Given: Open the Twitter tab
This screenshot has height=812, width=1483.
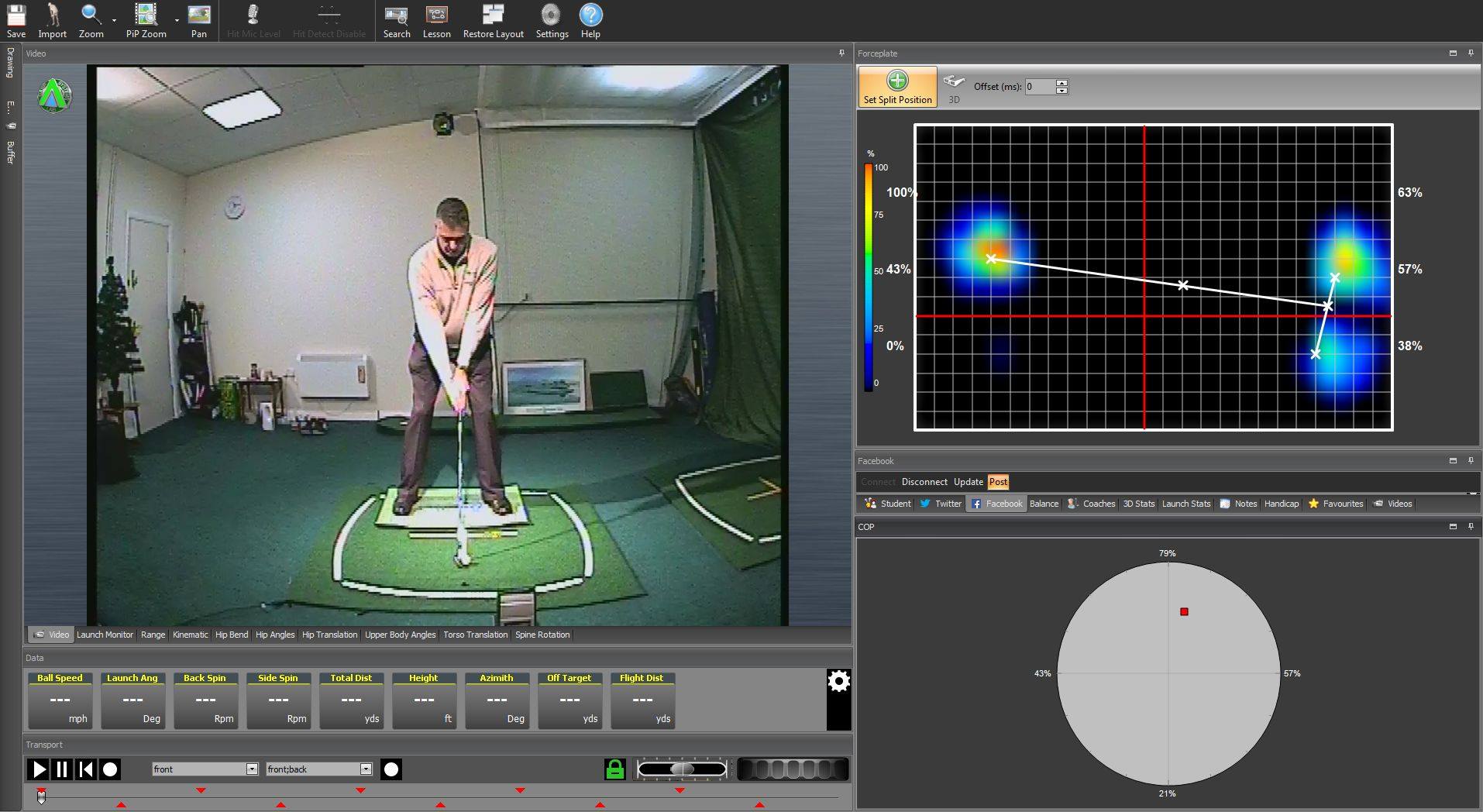Looking at the screenshot, I should coord(941,504).
